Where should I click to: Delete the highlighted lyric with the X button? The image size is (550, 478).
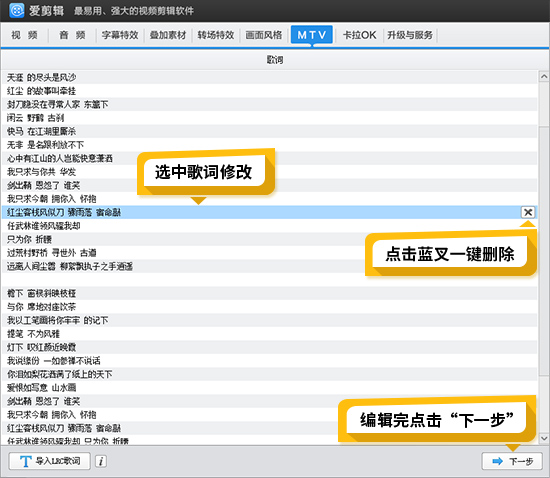pyautogui.click(x=528, y=212)
